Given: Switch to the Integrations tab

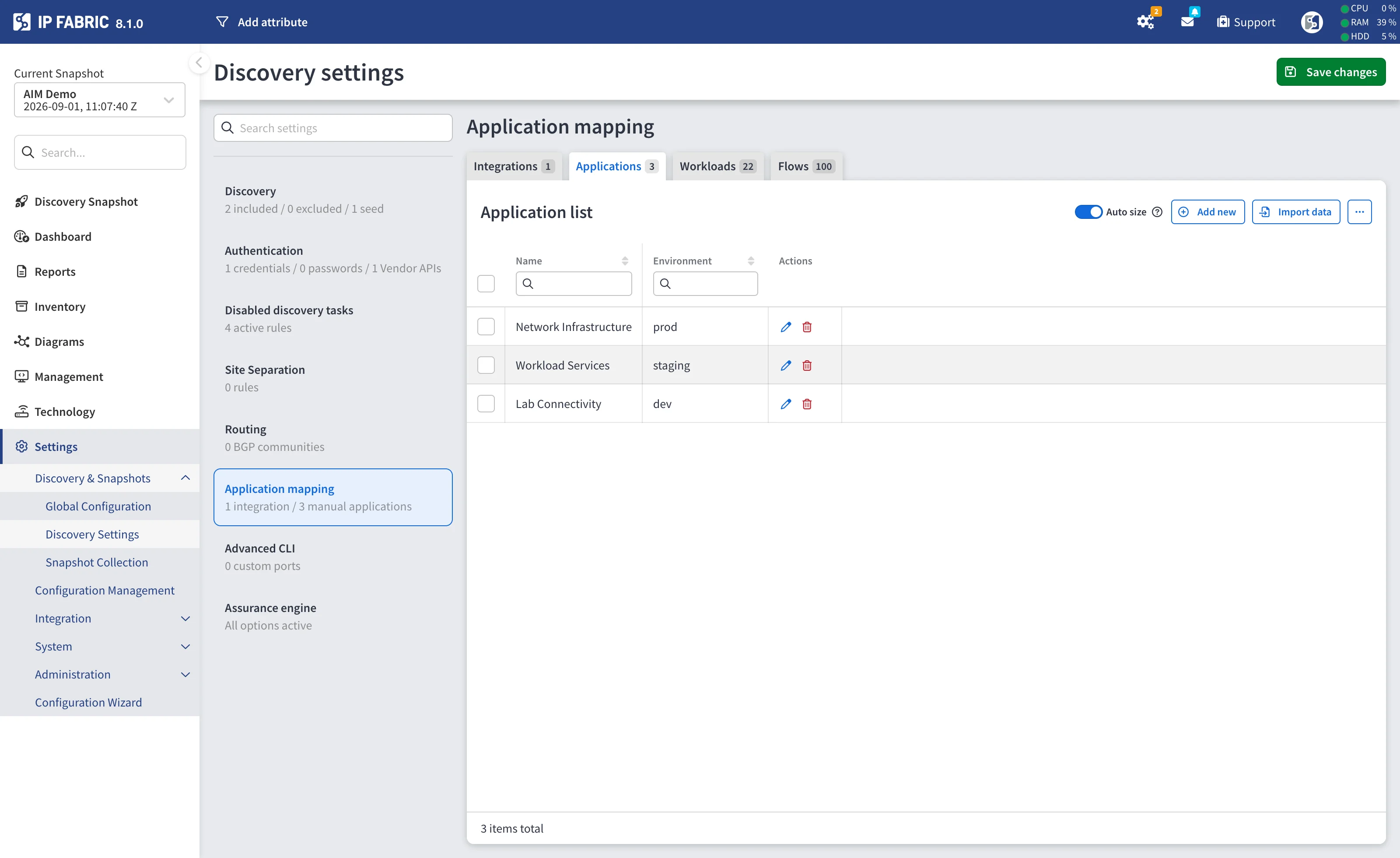Looking at the screenshot, I should tap(514, 166).
